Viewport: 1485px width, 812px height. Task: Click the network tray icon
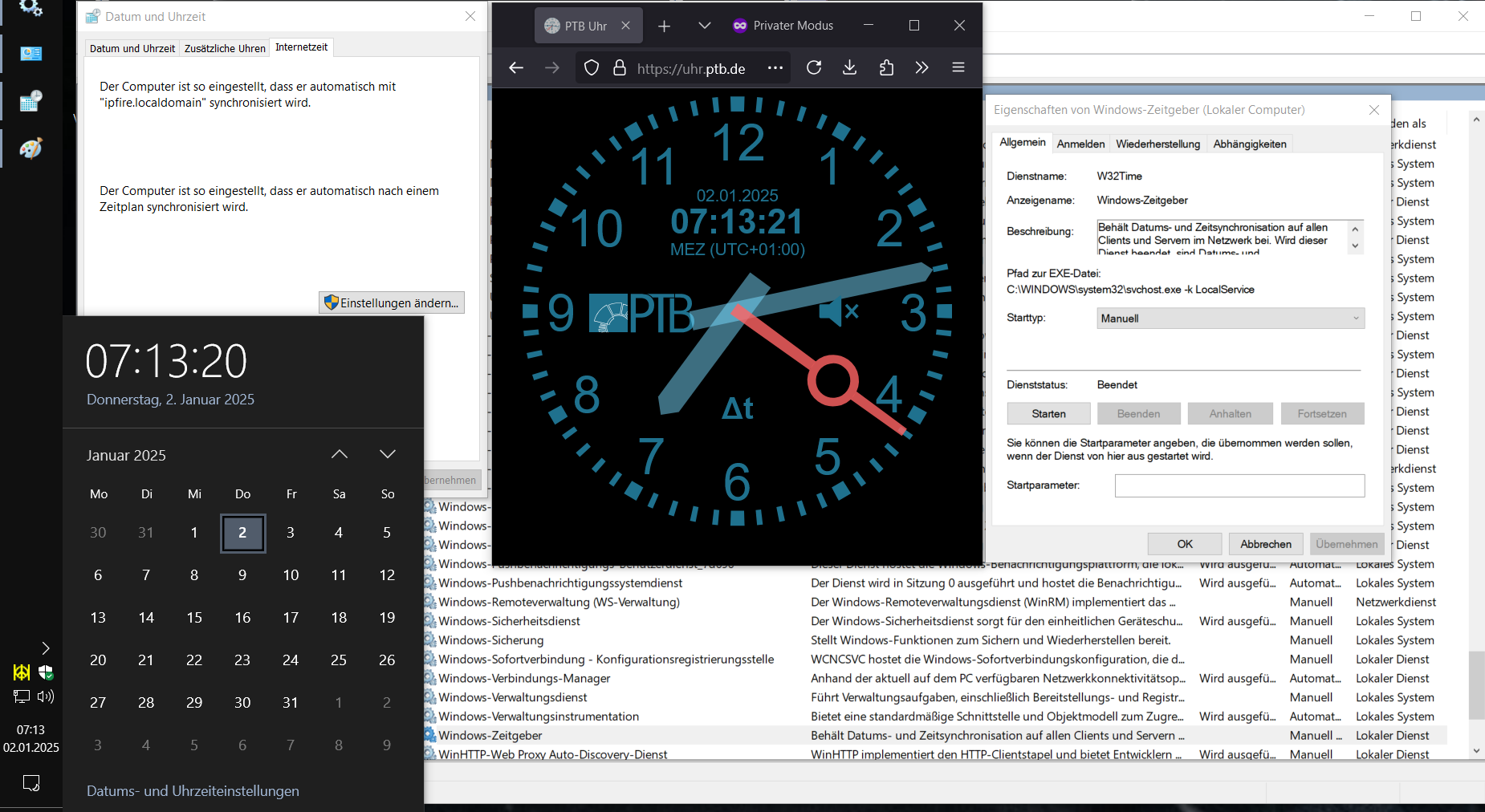22,696
